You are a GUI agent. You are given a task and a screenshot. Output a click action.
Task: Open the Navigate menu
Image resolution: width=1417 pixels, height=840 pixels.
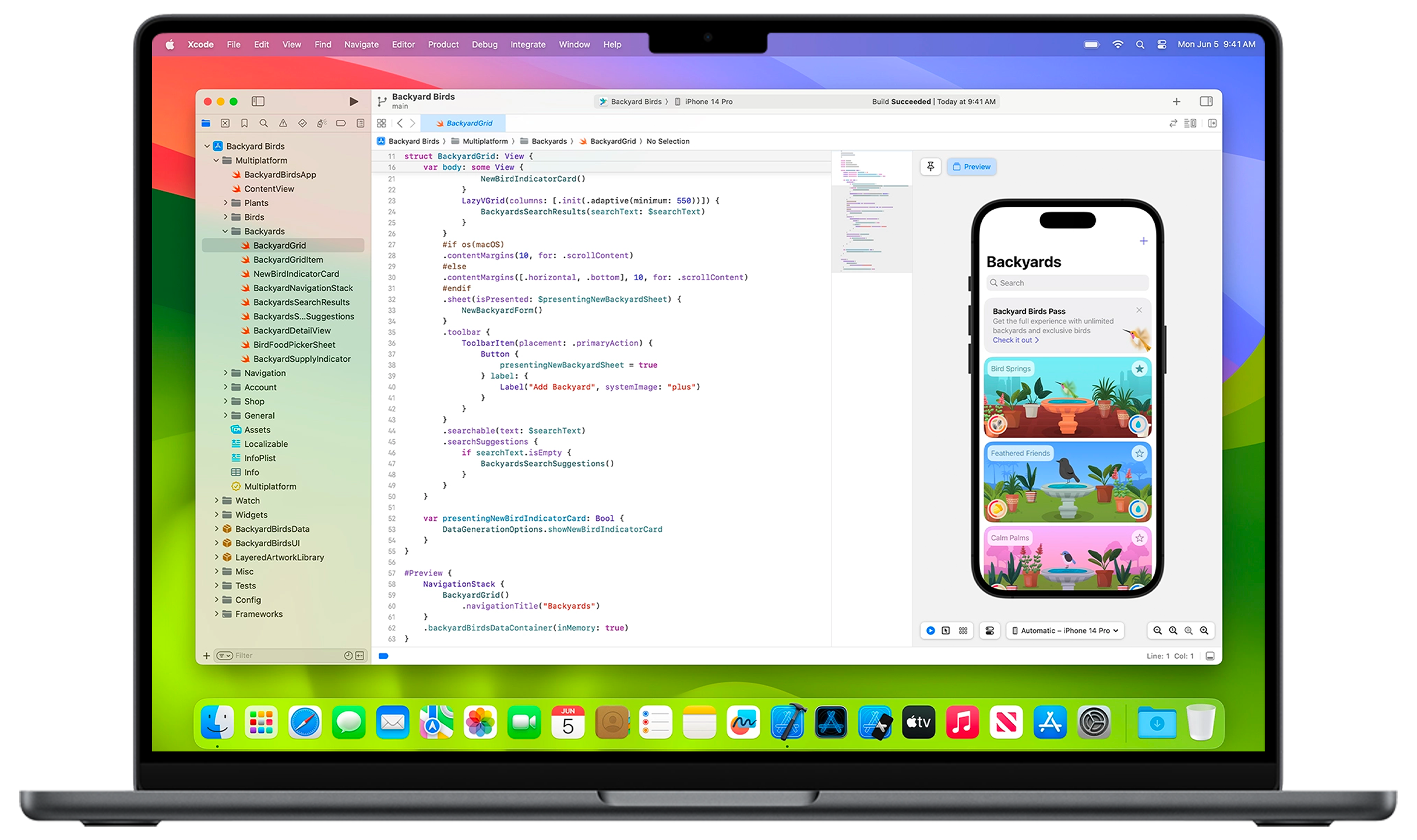361,44
